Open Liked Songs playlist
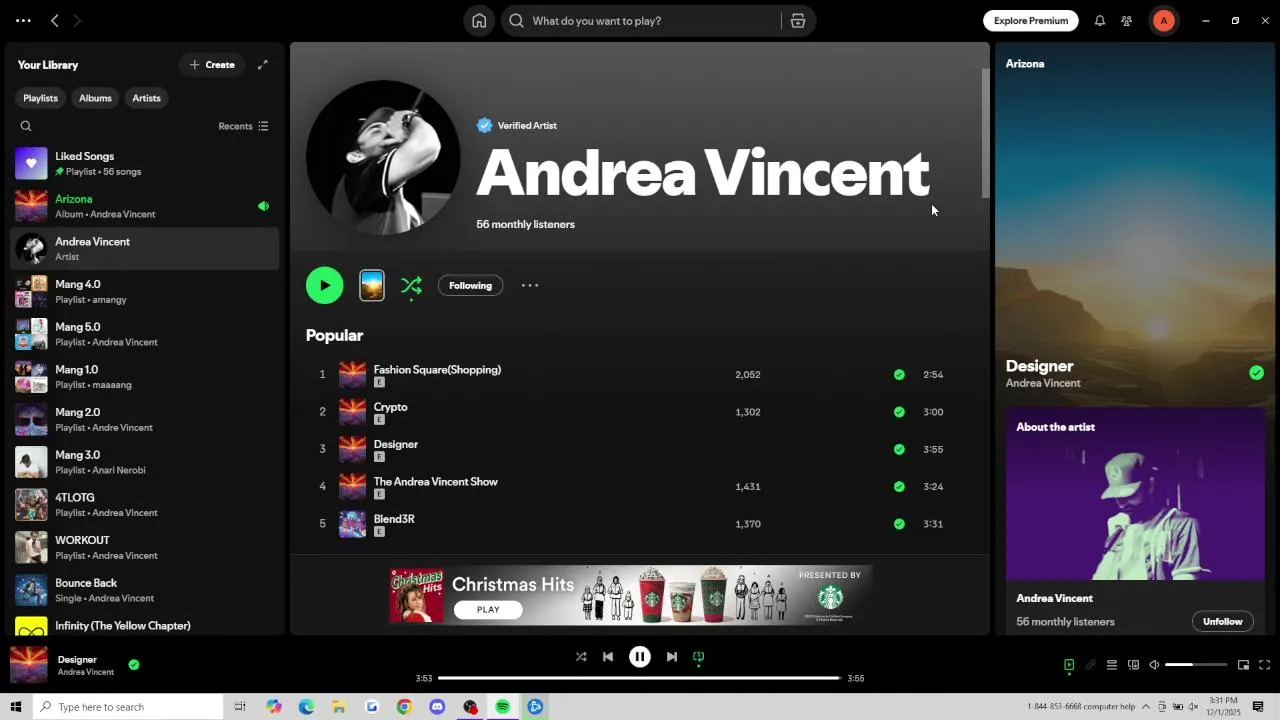 point(145,163)
